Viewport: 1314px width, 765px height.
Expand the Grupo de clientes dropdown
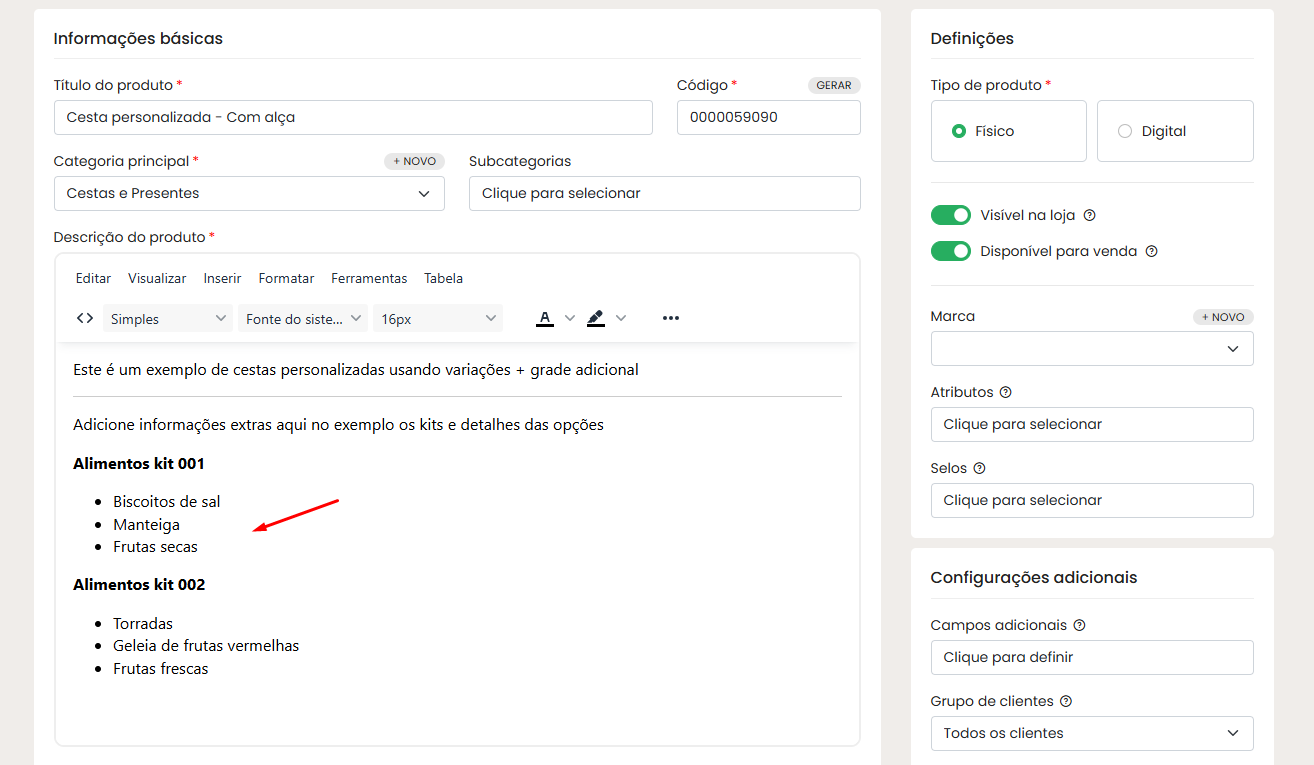point(1091,733)
